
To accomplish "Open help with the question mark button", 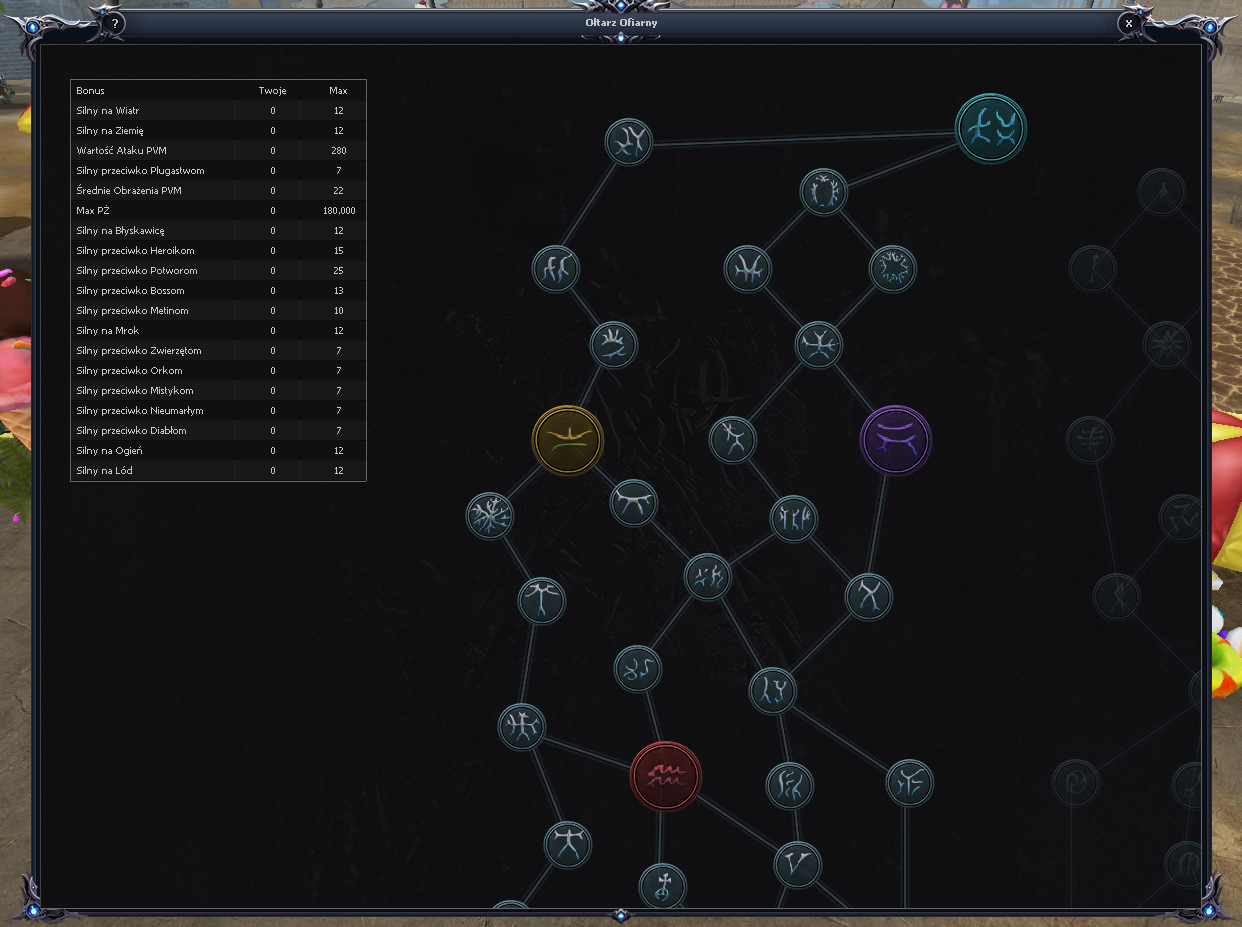I will click(x=115, y=23).
